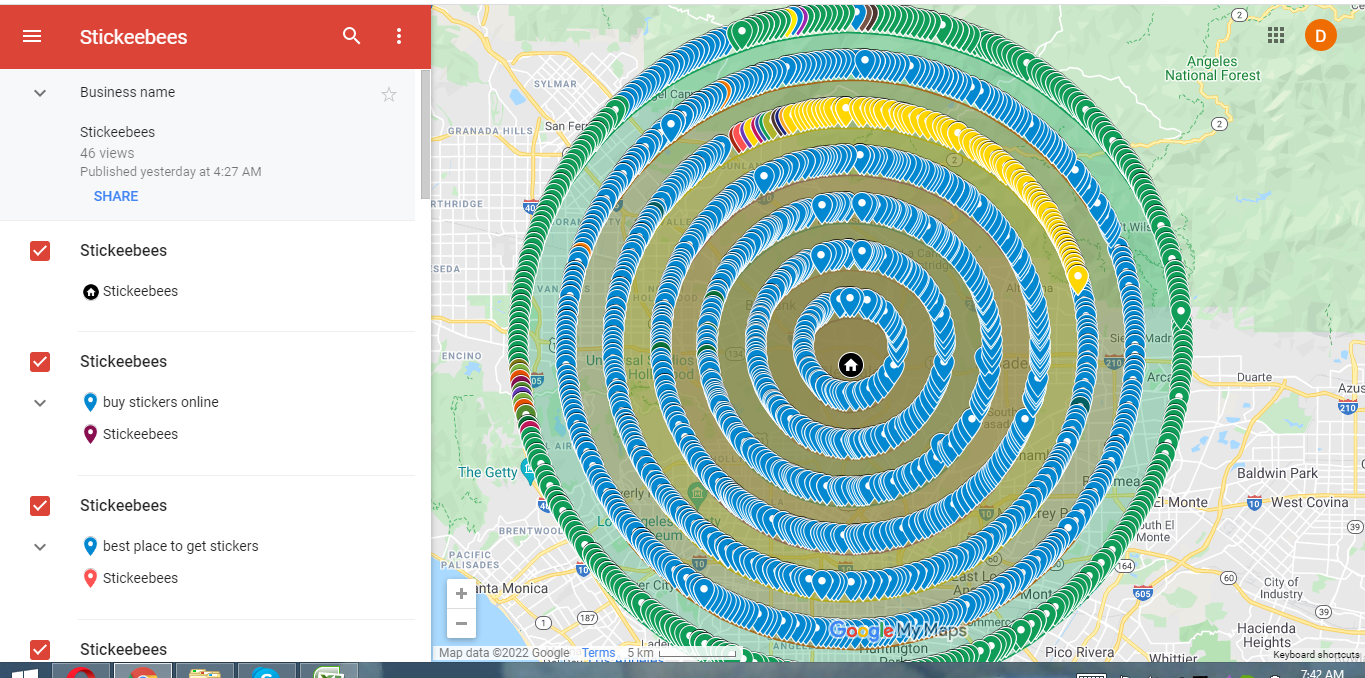Click Angeles National Forest map label
The height and width of the screenshot is (678, 1365).
[1213, 68]
